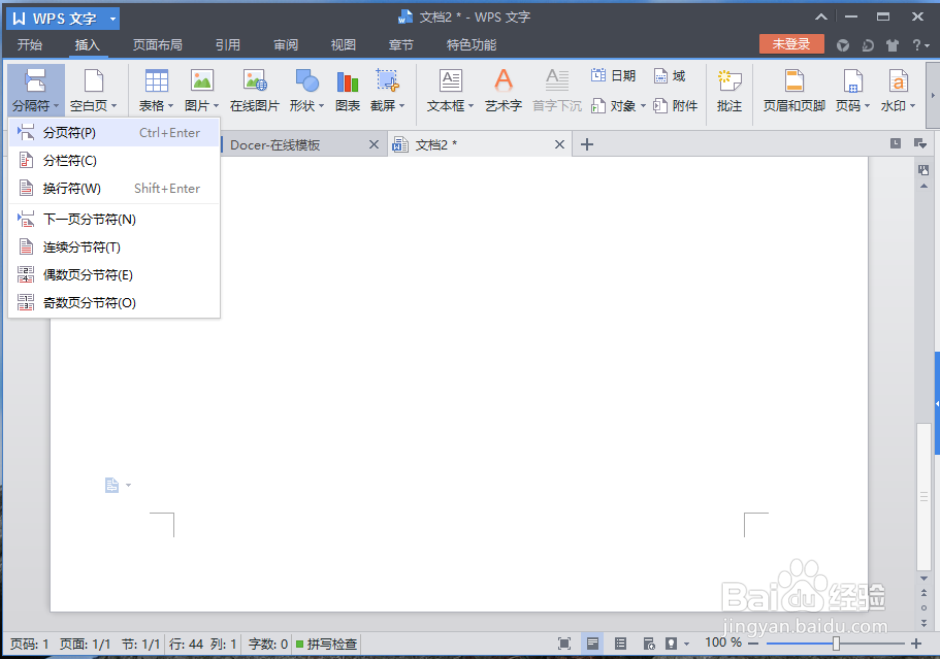Expand the 文本框 dropdown arrow
The image size is (940, 659).
tap(471, 106)
